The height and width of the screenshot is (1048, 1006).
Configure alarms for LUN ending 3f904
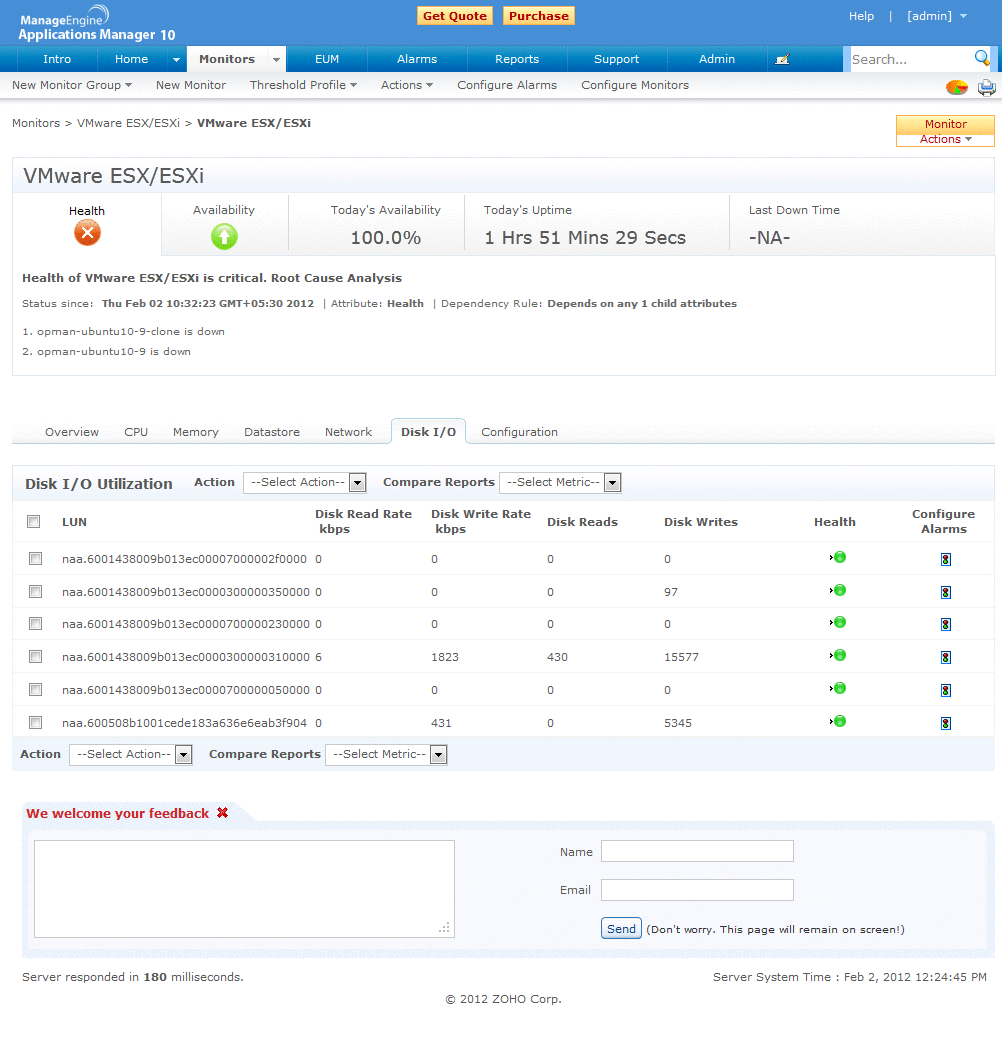pyautogui.click(x=945, y=723)
